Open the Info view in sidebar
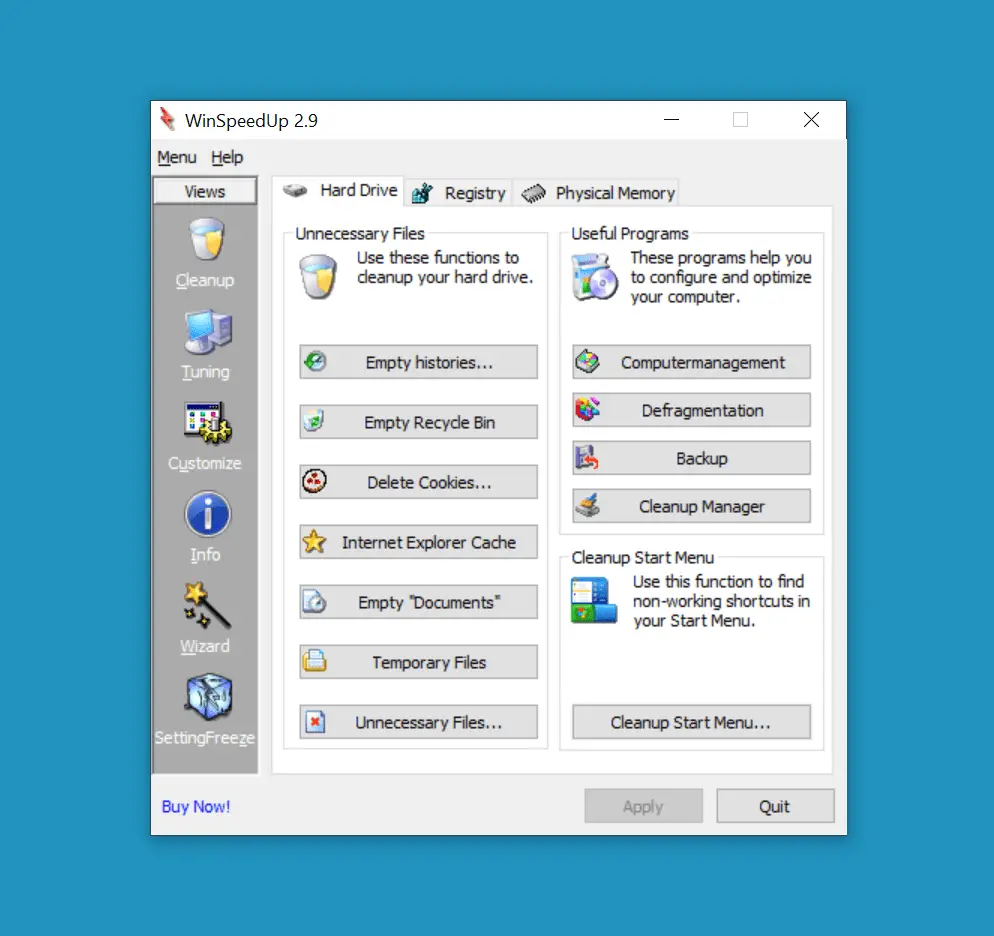The height and width of the screenshot is (936, 994). (x=205, y=527)
